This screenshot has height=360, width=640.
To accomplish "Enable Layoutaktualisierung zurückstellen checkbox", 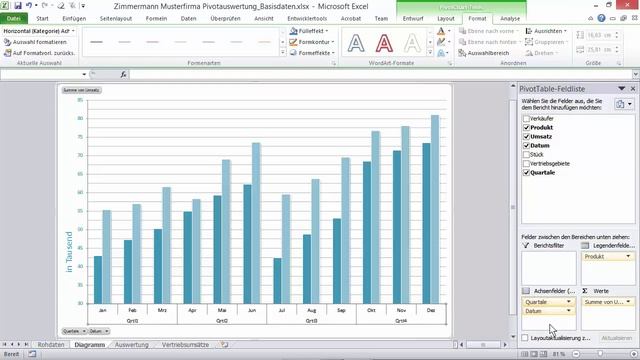I will coord(525,338).
